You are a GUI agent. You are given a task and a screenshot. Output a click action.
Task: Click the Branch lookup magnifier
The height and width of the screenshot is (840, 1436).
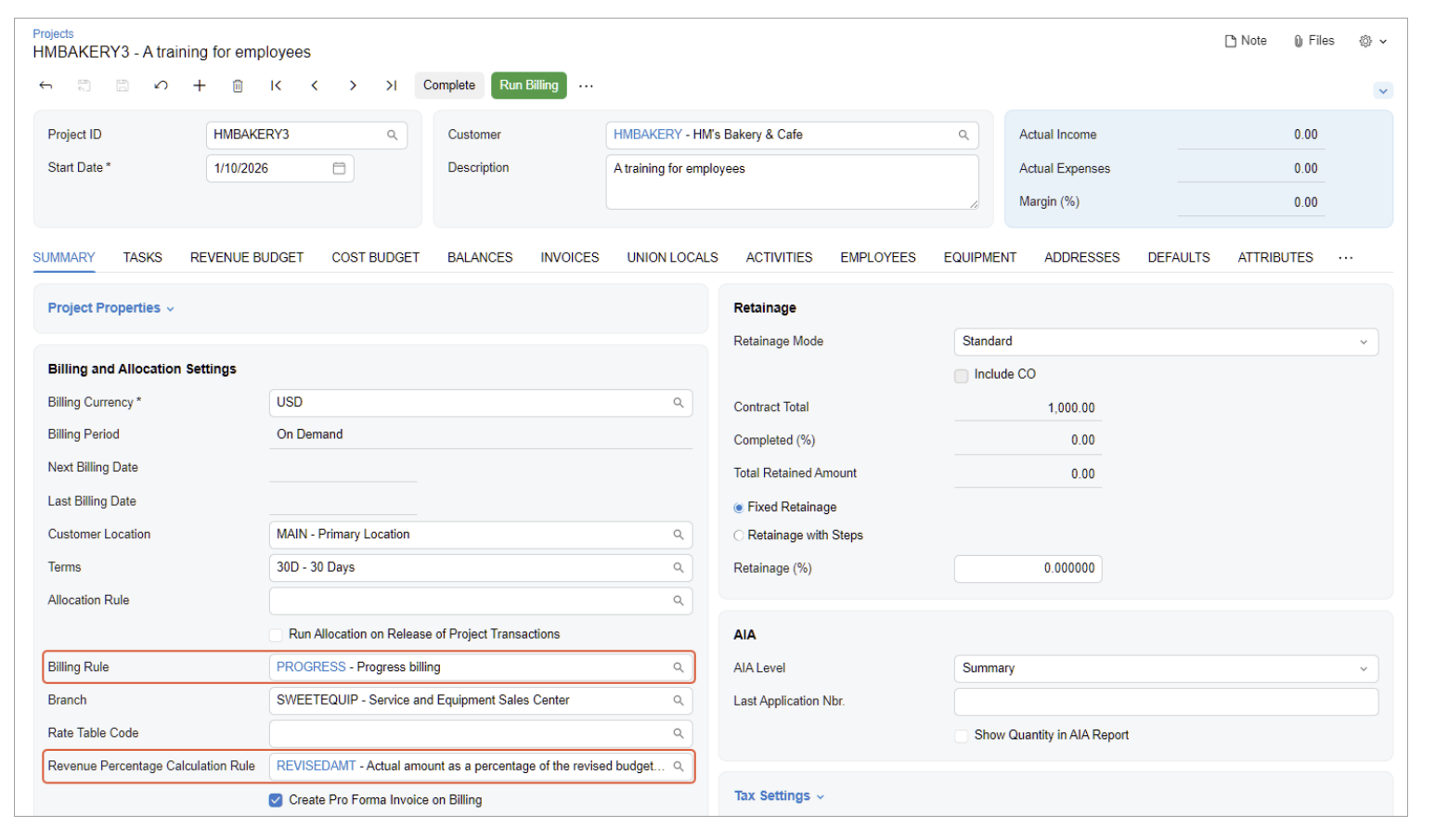(x=679, y=701)
